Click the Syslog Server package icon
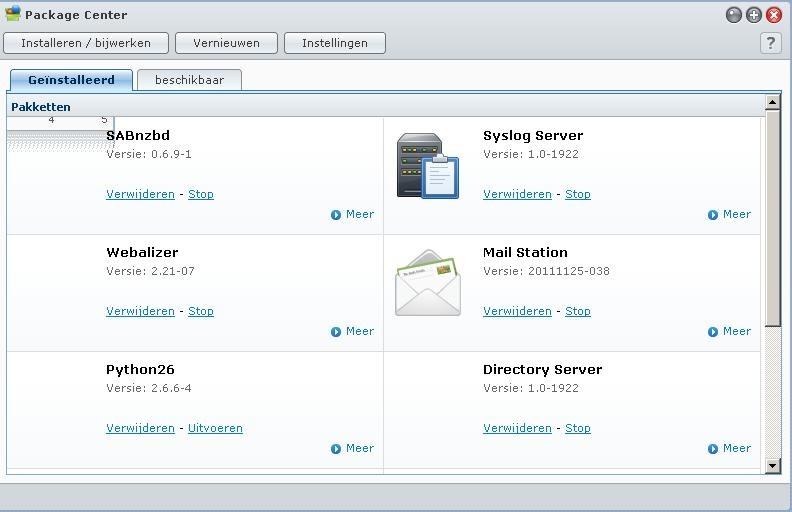 coord(428,166)
